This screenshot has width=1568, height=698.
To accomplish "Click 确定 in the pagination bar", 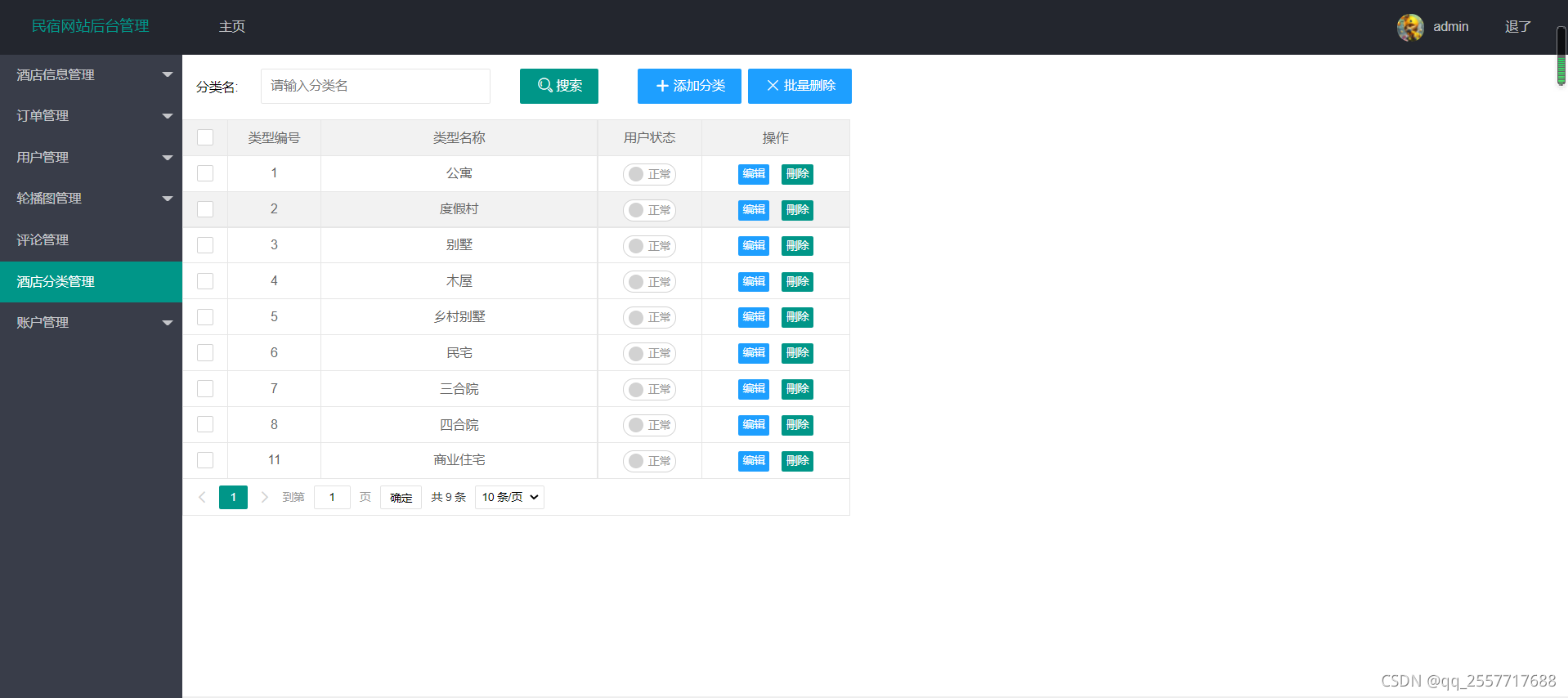I will pos(401,497).
